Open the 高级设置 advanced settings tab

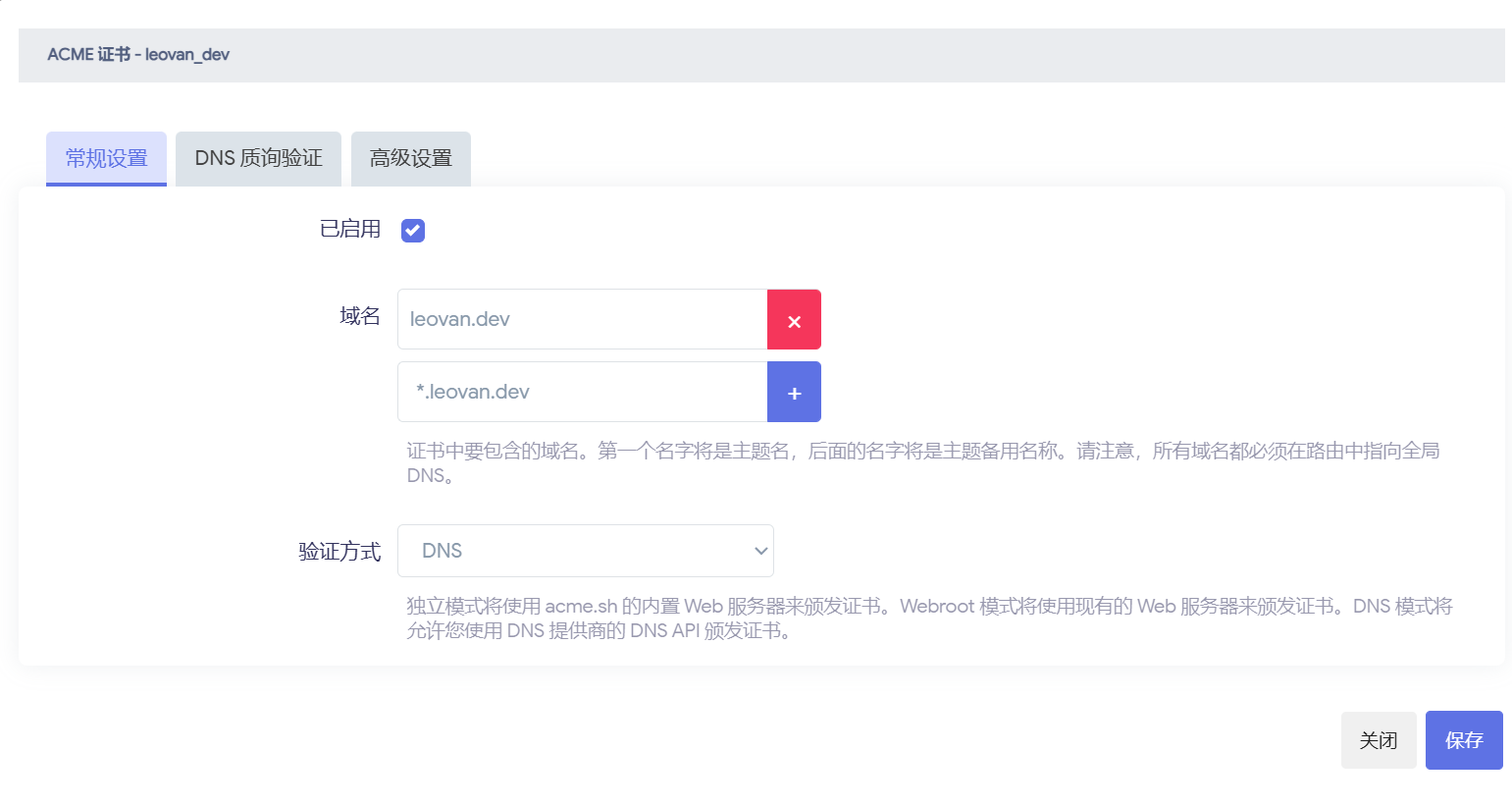click(x=410, y=158)
